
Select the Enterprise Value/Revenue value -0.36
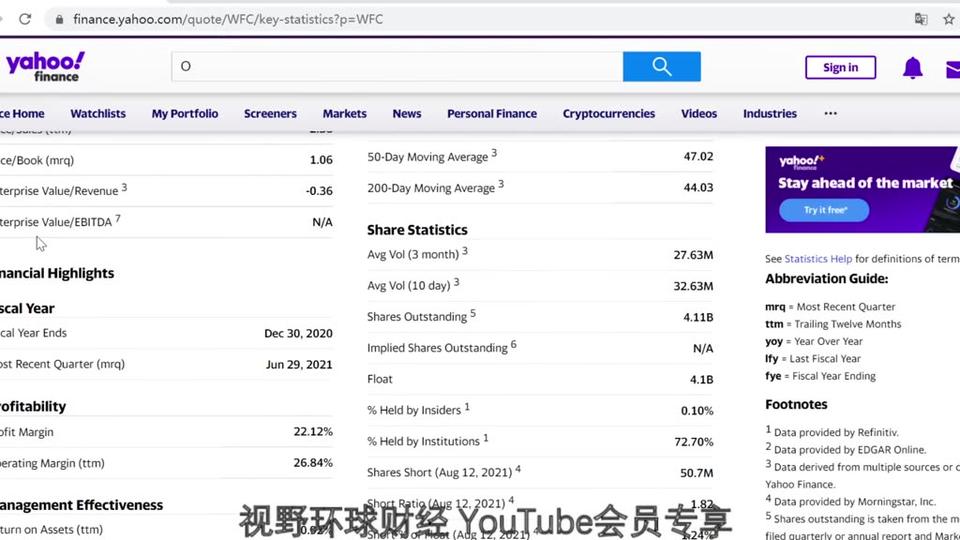pyautogui.click(x=319, y=191)
